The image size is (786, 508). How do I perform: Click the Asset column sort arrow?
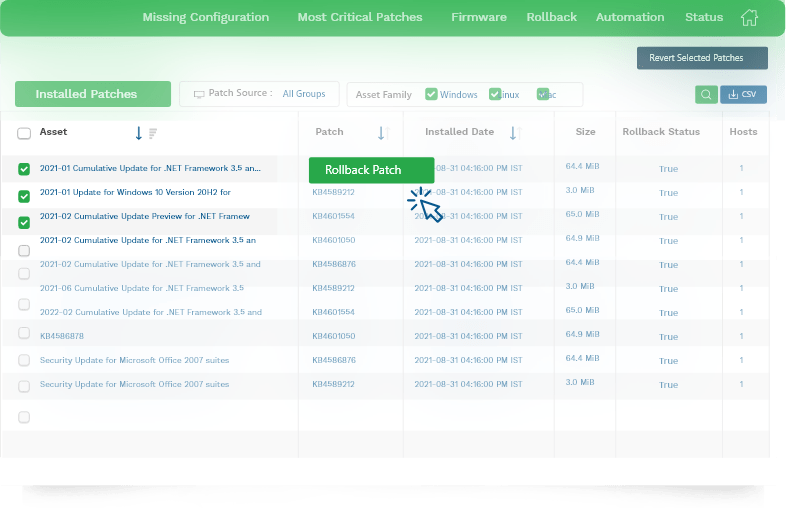click(x=138, y=132)
